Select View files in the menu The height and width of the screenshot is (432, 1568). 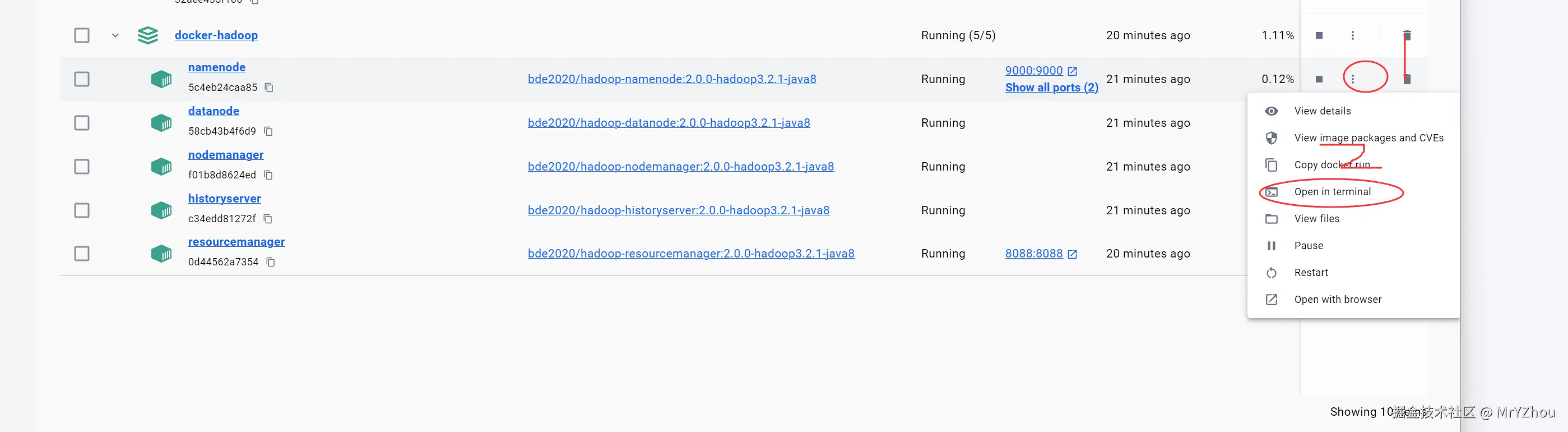pos(1316,219)
